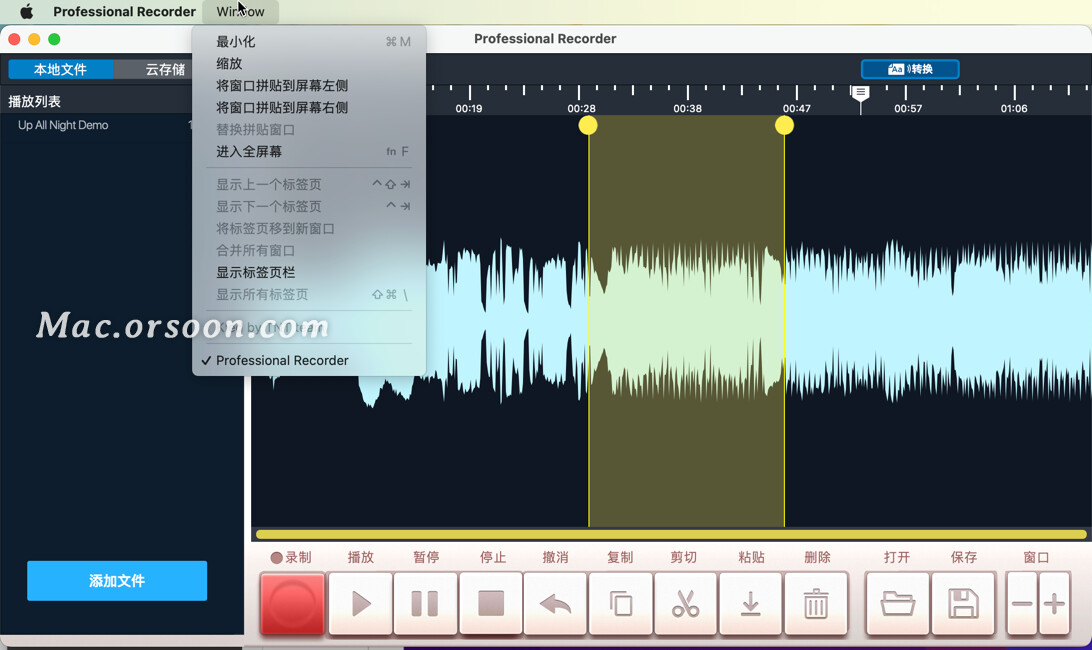Click the 00:19 mark on the timeline ruler
This screenshot has width=1092, height=650.
(469, 109)
